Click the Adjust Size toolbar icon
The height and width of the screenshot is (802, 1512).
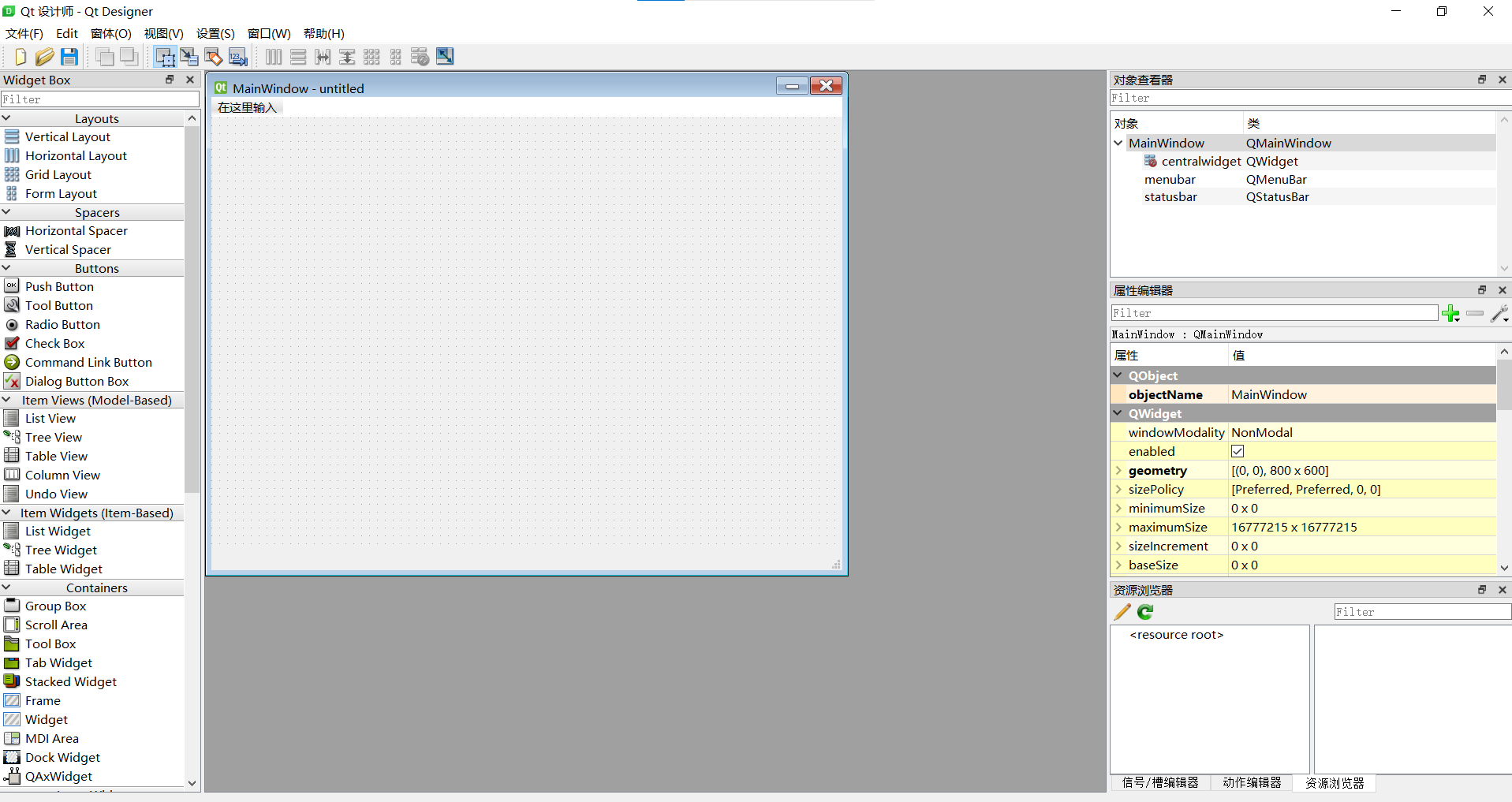(x=444, y=56)
